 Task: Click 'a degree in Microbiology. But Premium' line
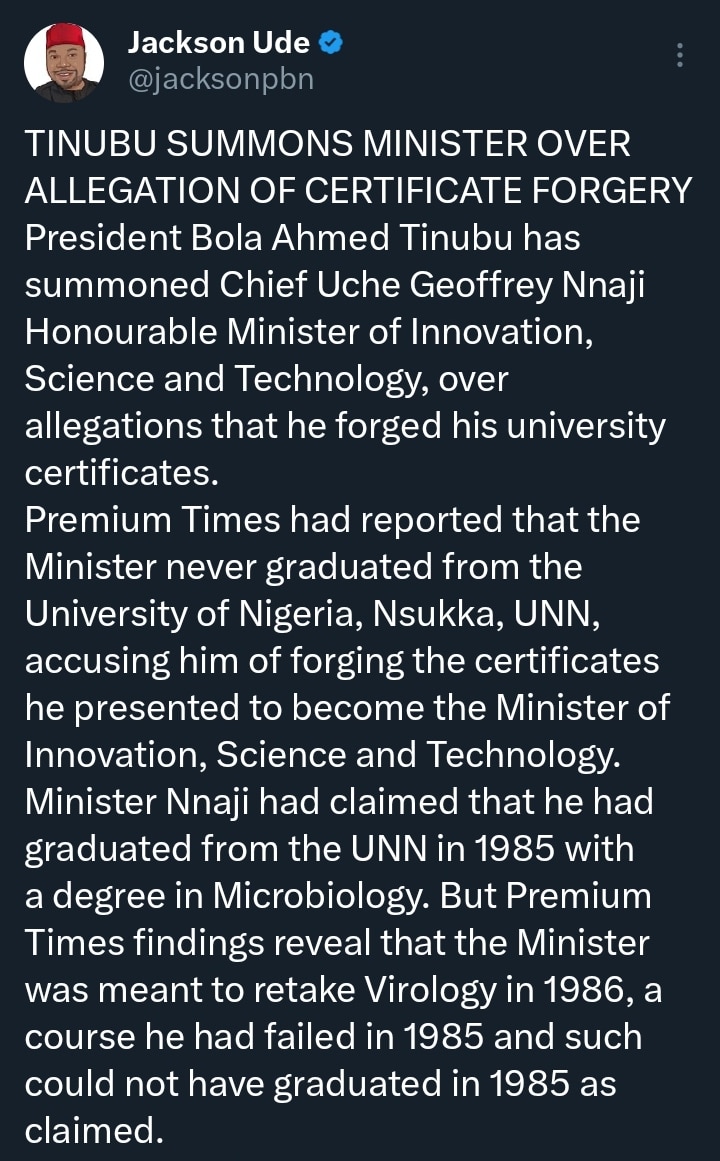(x=338, y=896)
